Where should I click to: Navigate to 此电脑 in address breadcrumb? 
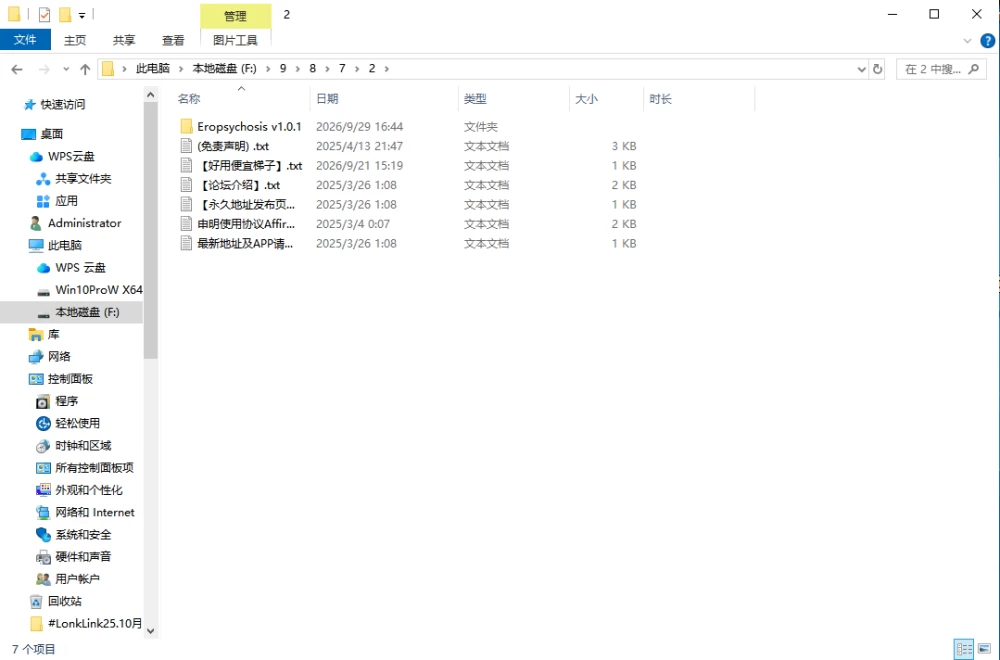152,68
